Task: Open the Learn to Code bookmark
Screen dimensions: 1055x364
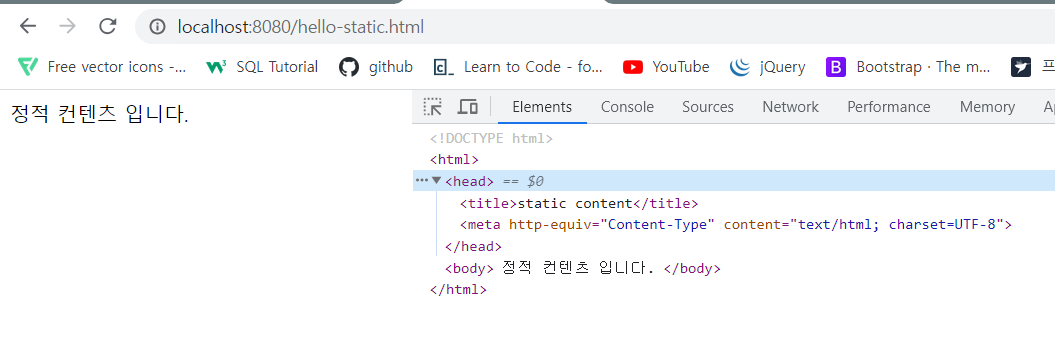Action: pos(518,67)
